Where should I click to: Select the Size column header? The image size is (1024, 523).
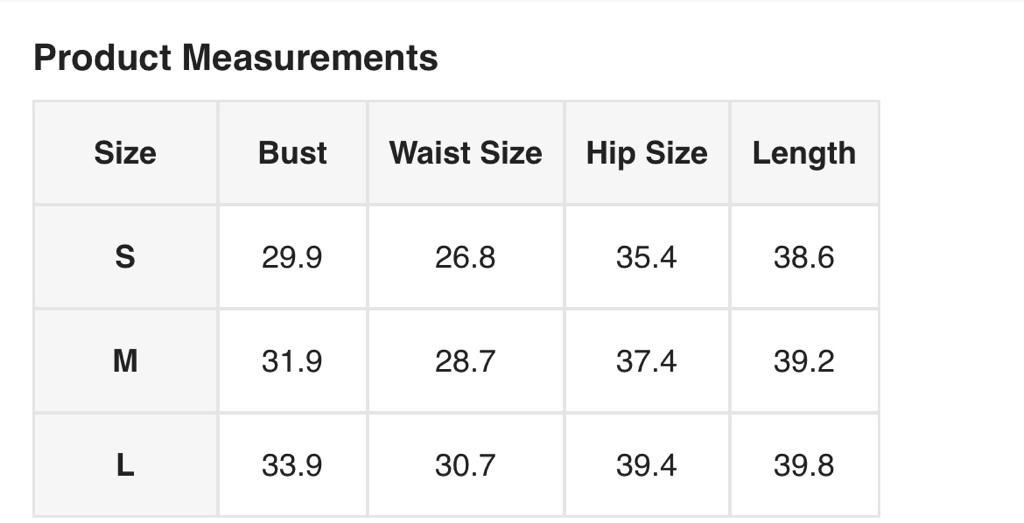pos(125,153)
